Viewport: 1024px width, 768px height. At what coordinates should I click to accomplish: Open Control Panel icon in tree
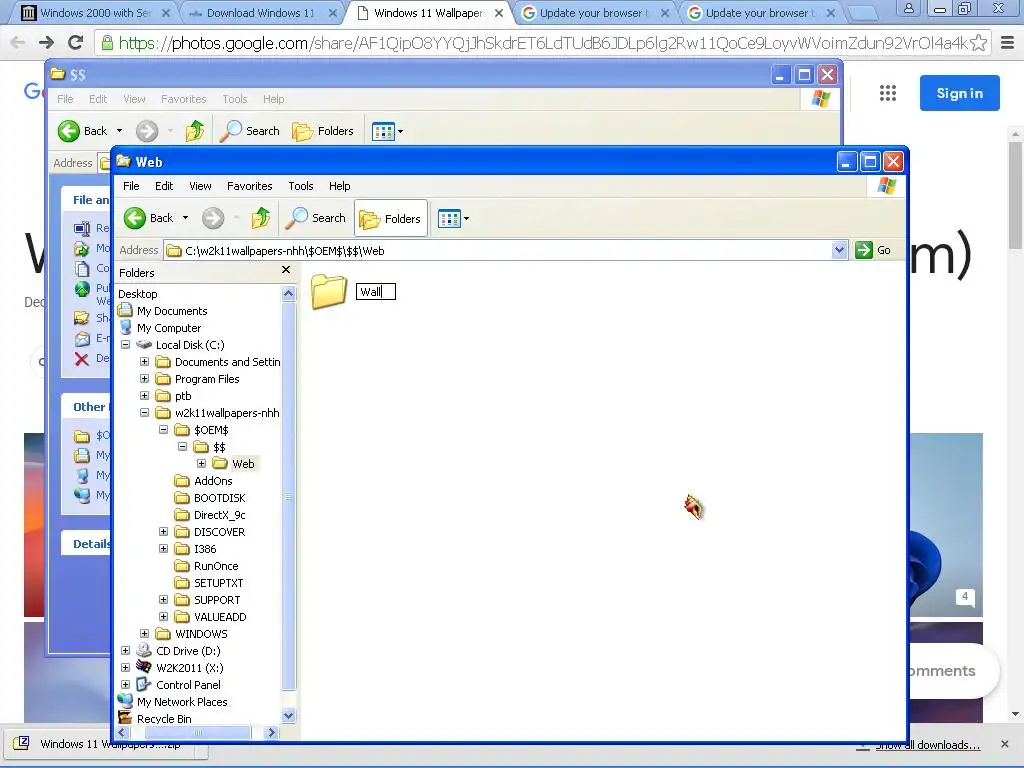tap(144, 684)
